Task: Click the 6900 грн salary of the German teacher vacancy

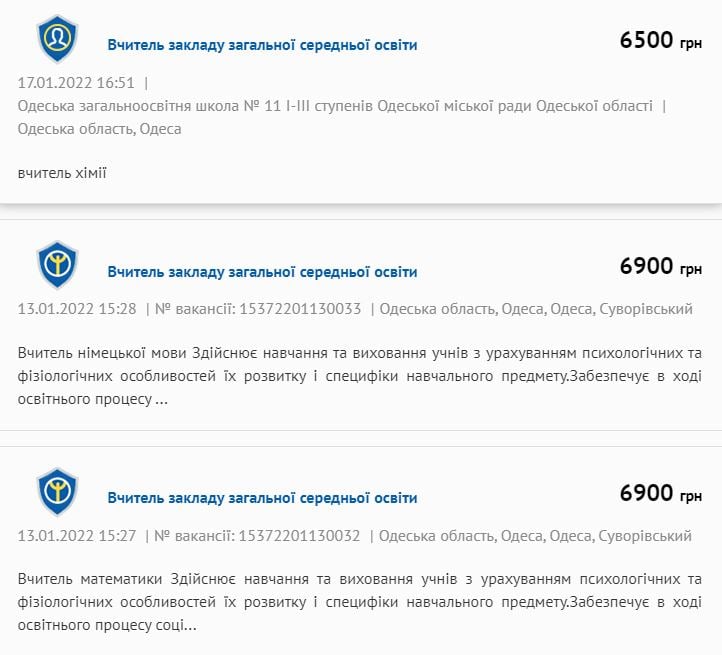Action: tap(660, 267)
